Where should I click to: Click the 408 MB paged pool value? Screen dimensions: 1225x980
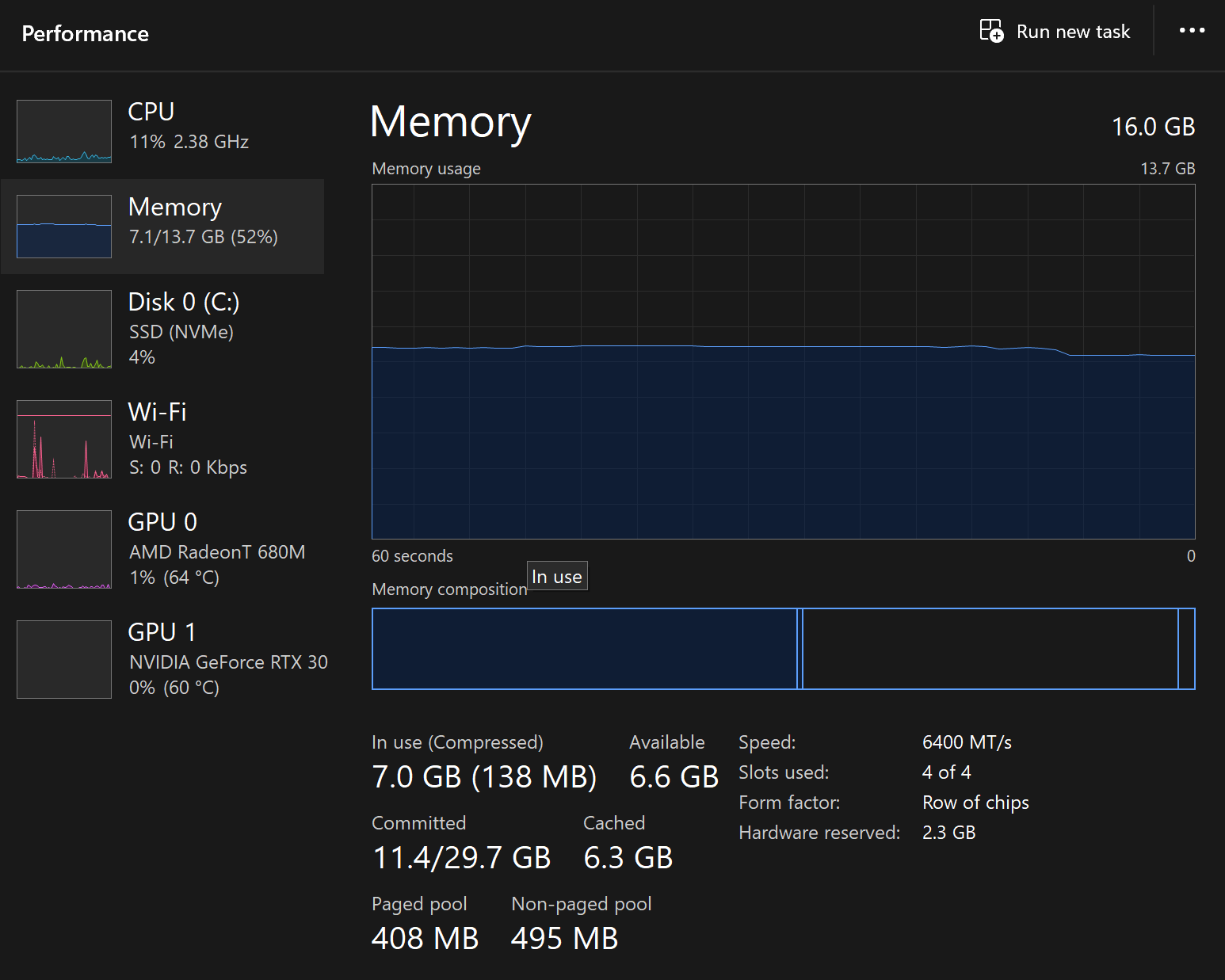[x=425, y=939]
